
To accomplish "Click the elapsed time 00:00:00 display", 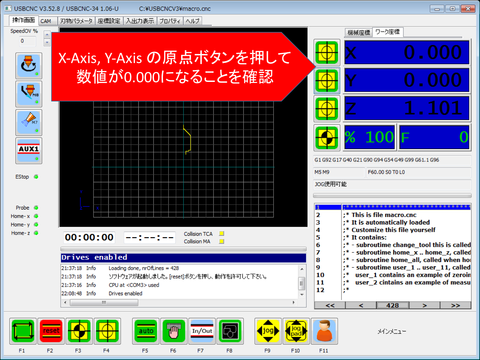I will point(89,237).
